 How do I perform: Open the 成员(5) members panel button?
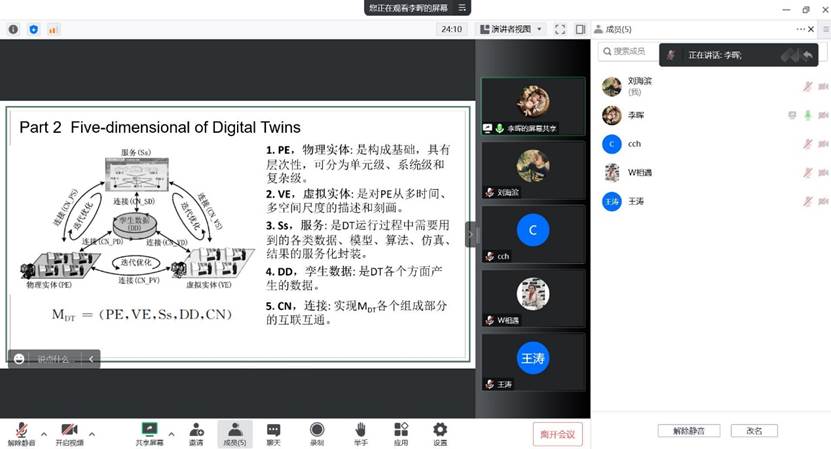pos(235,432)
